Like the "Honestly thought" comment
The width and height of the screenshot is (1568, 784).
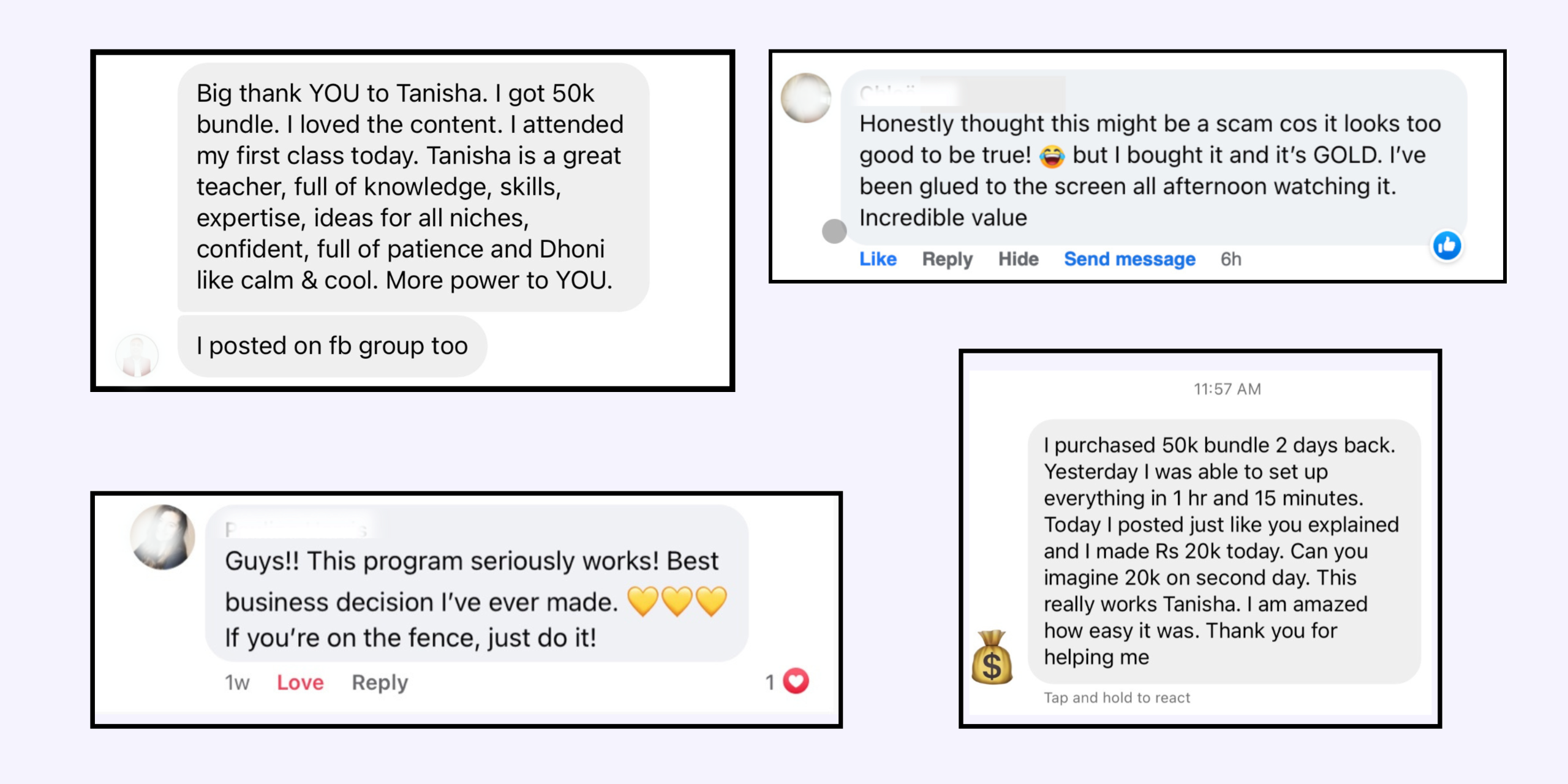(878, 259)
